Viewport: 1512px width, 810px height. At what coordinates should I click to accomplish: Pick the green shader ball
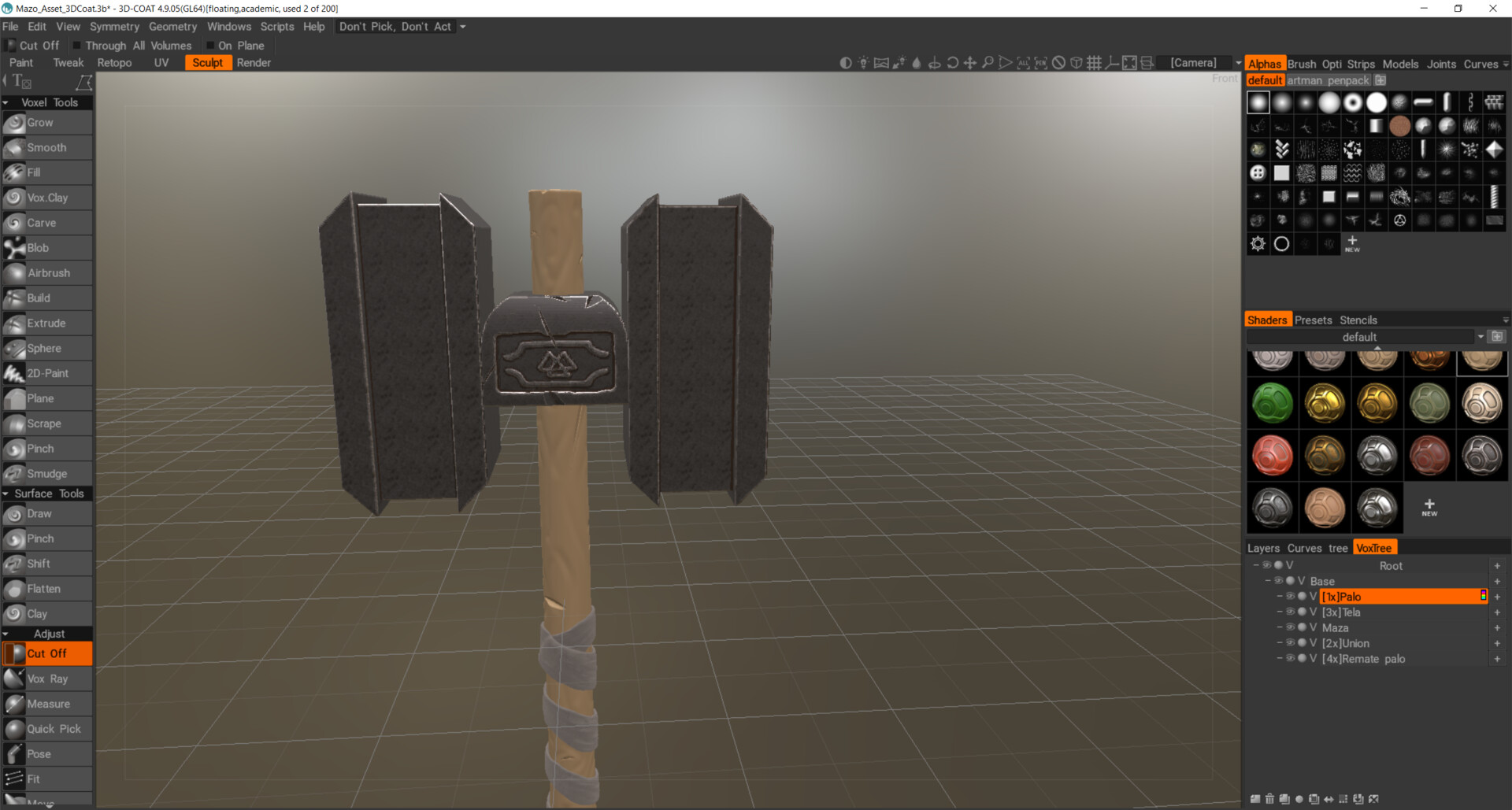pyautogui.click(x=1272, y=404)
